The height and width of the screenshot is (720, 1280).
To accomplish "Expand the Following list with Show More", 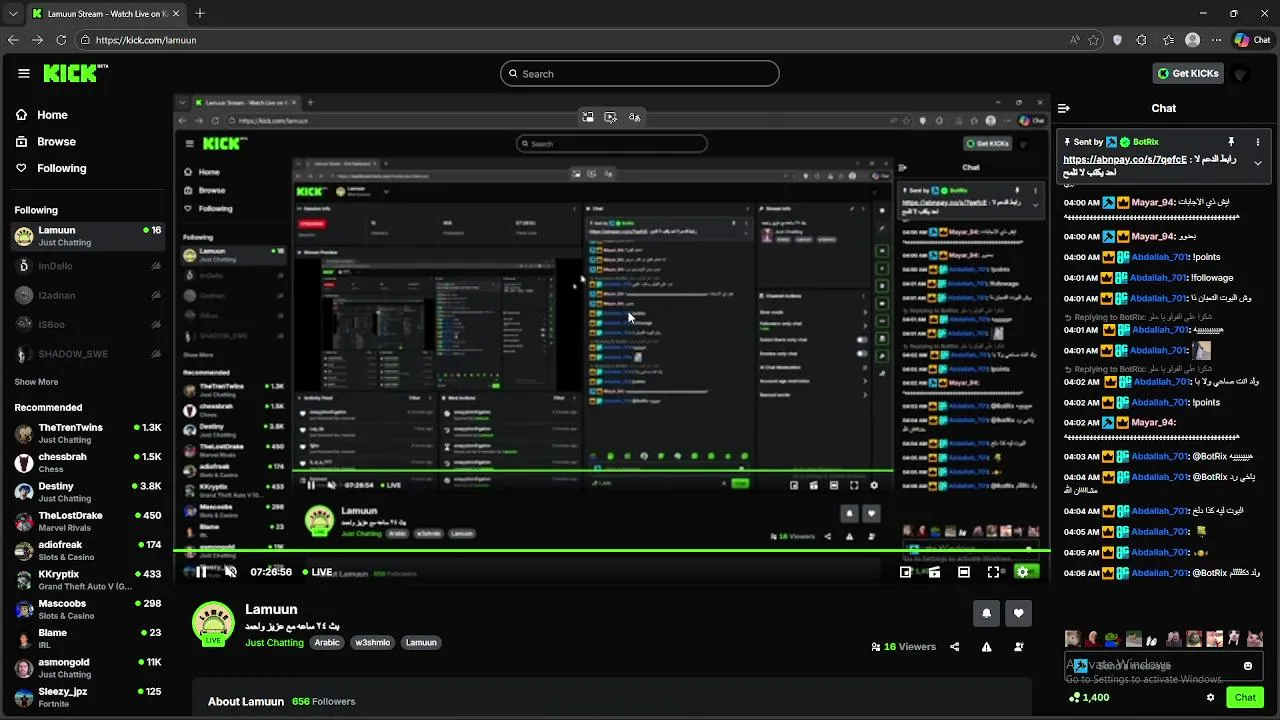I will pos(36,382).
